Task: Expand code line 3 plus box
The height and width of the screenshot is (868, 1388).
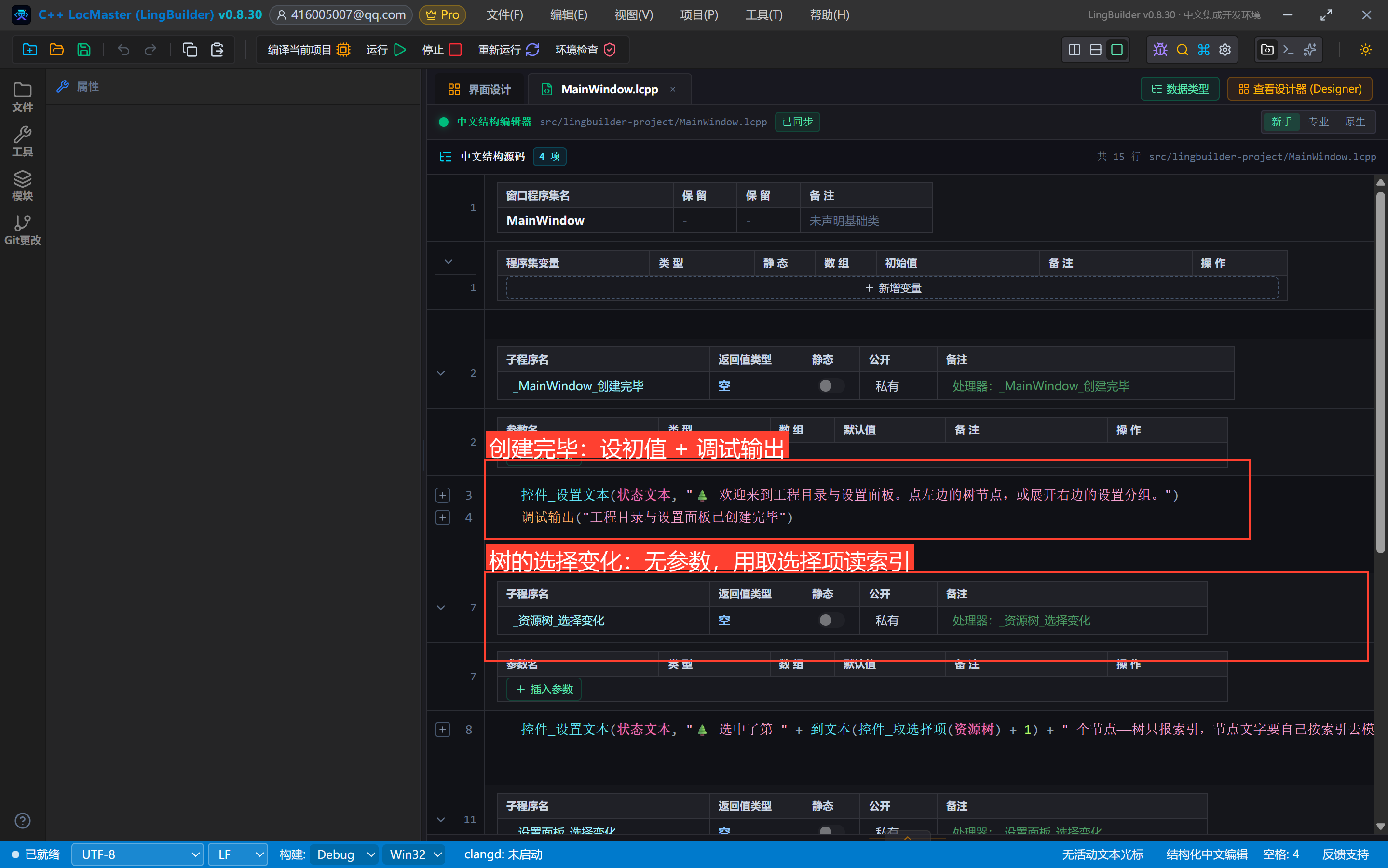Action: tap(443, 495)
